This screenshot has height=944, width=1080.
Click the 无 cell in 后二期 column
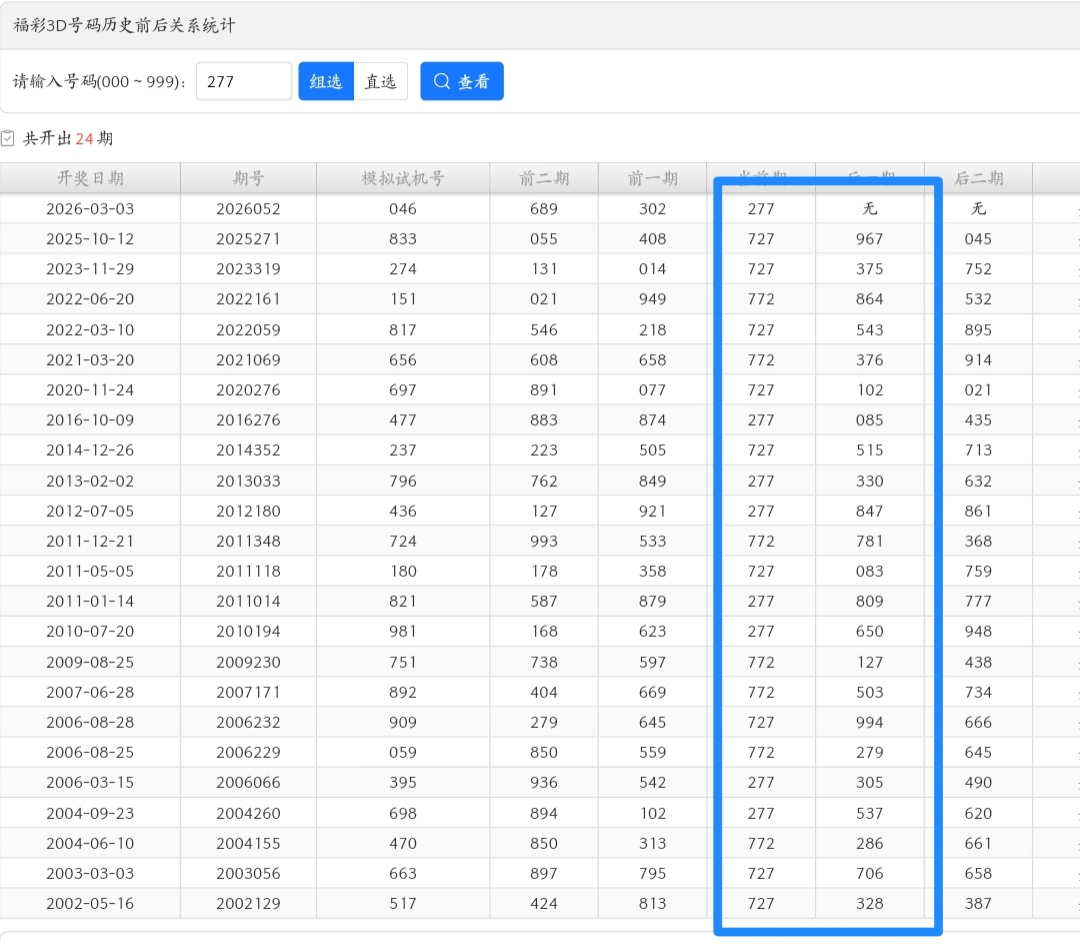click(978, 209)
